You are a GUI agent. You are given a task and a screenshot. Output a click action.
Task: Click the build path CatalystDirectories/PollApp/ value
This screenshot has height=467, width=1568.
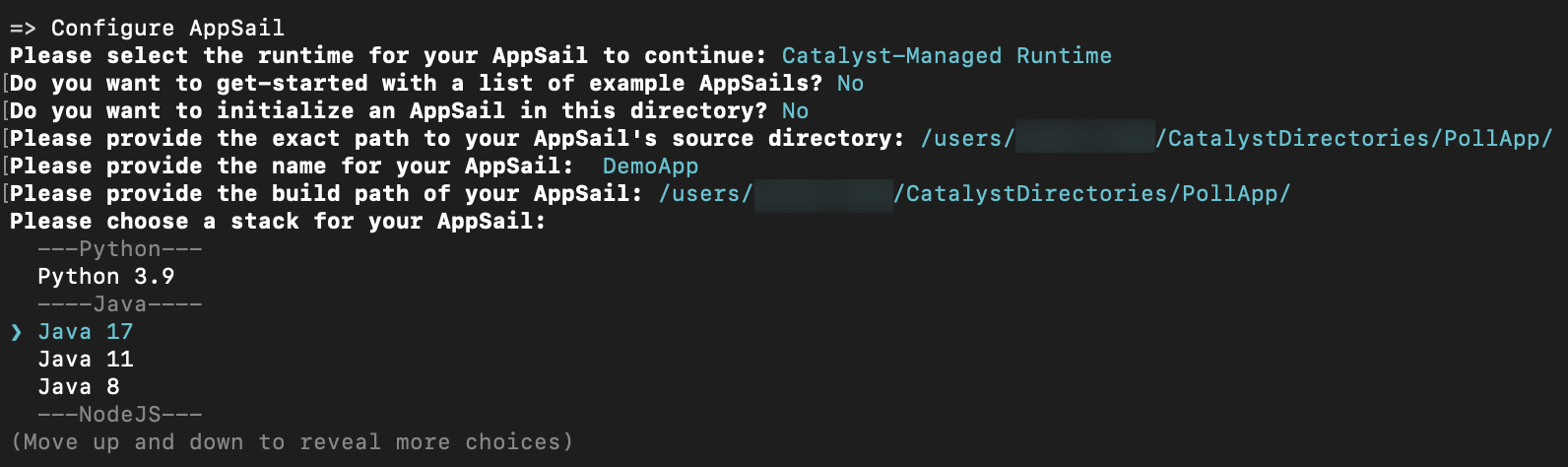pos(1091,194)
